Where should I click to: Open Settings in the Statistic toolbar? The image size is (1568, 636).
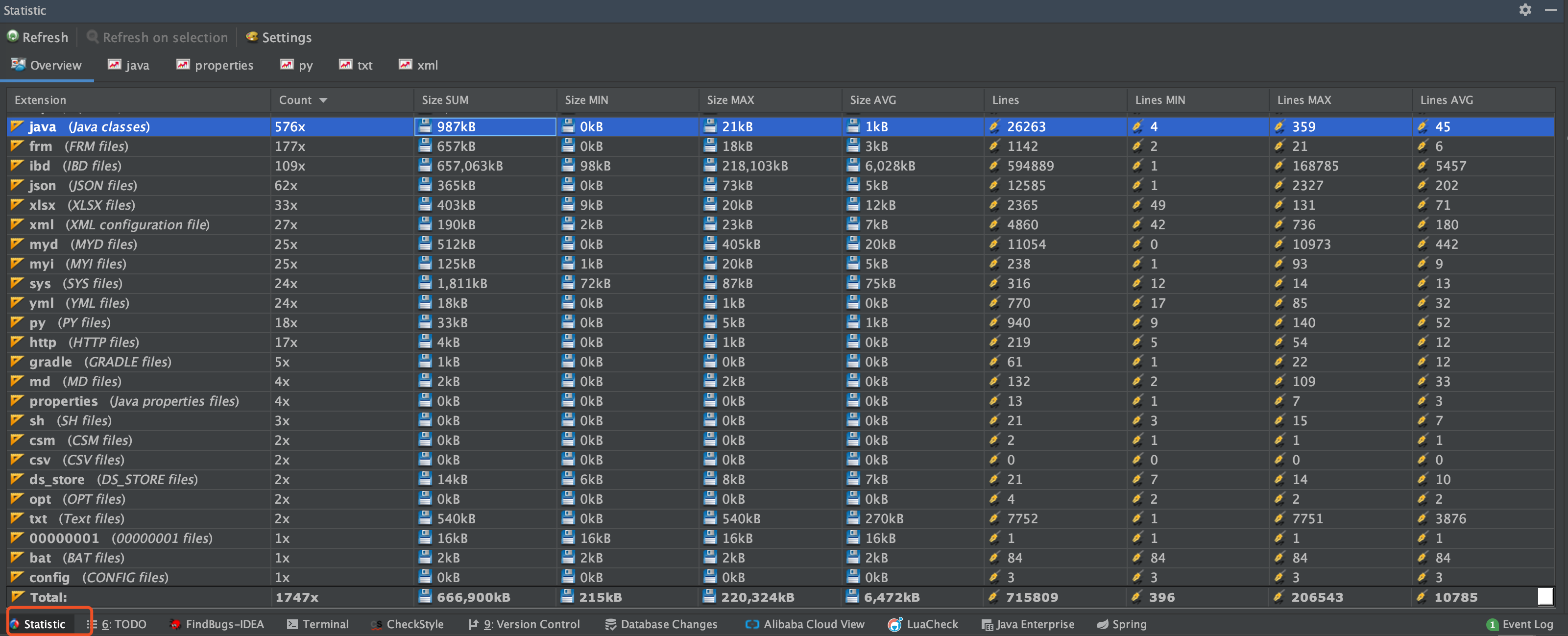(278, 37)
